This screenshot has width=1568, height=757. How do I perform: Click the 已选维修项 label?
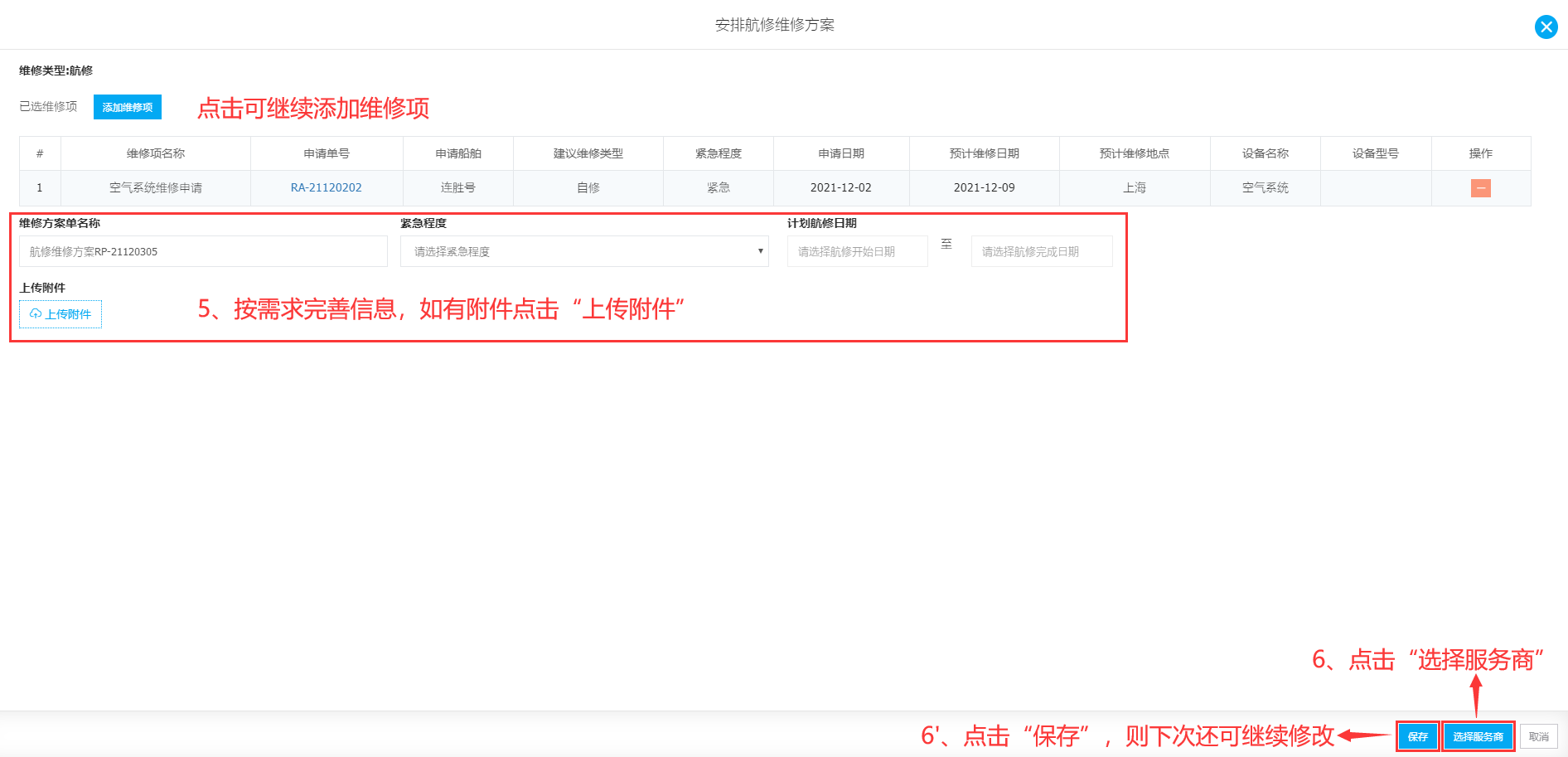coord(48,107)
